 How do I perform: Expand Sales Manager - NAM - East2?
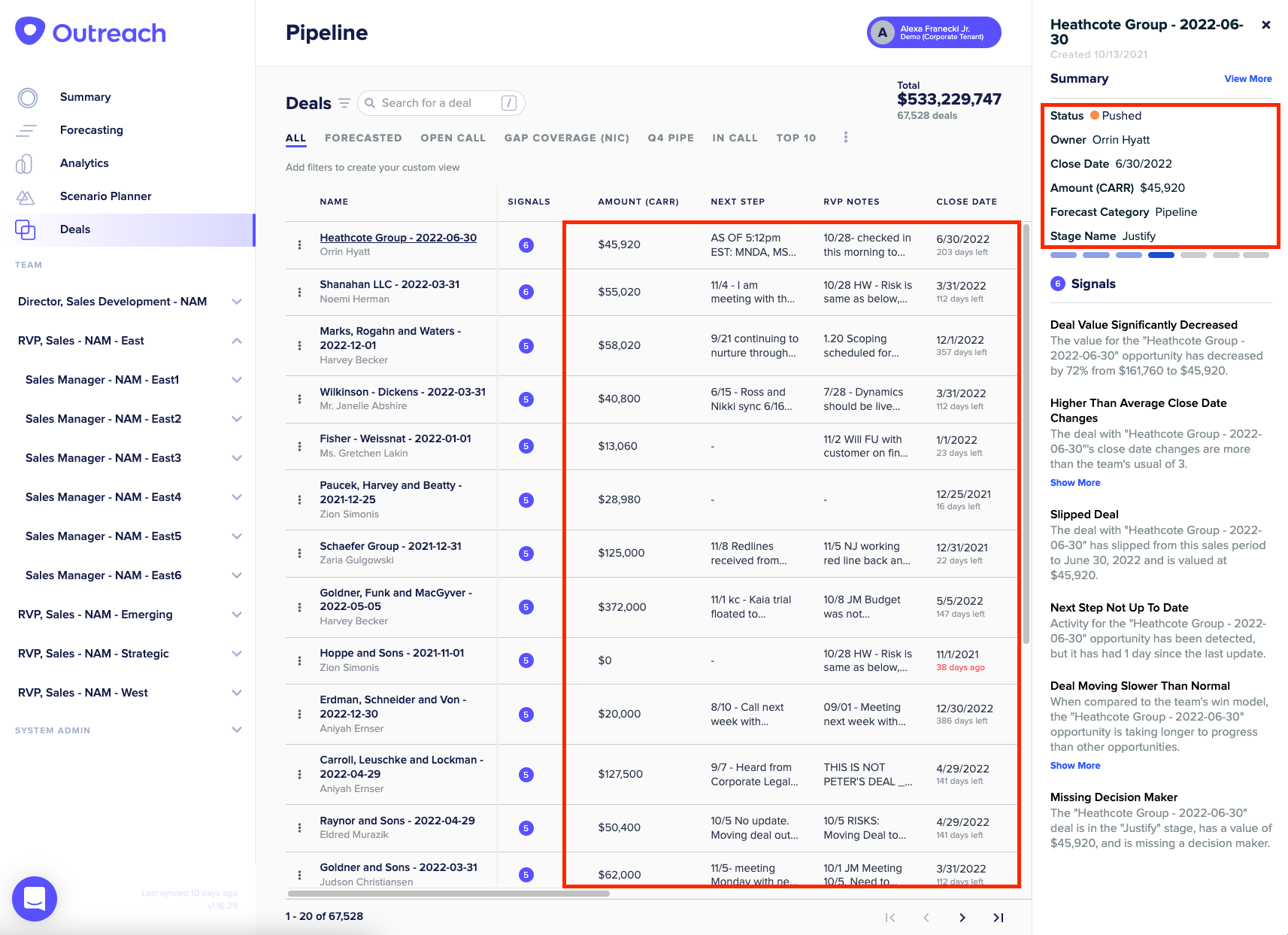[x=237, y=419]
